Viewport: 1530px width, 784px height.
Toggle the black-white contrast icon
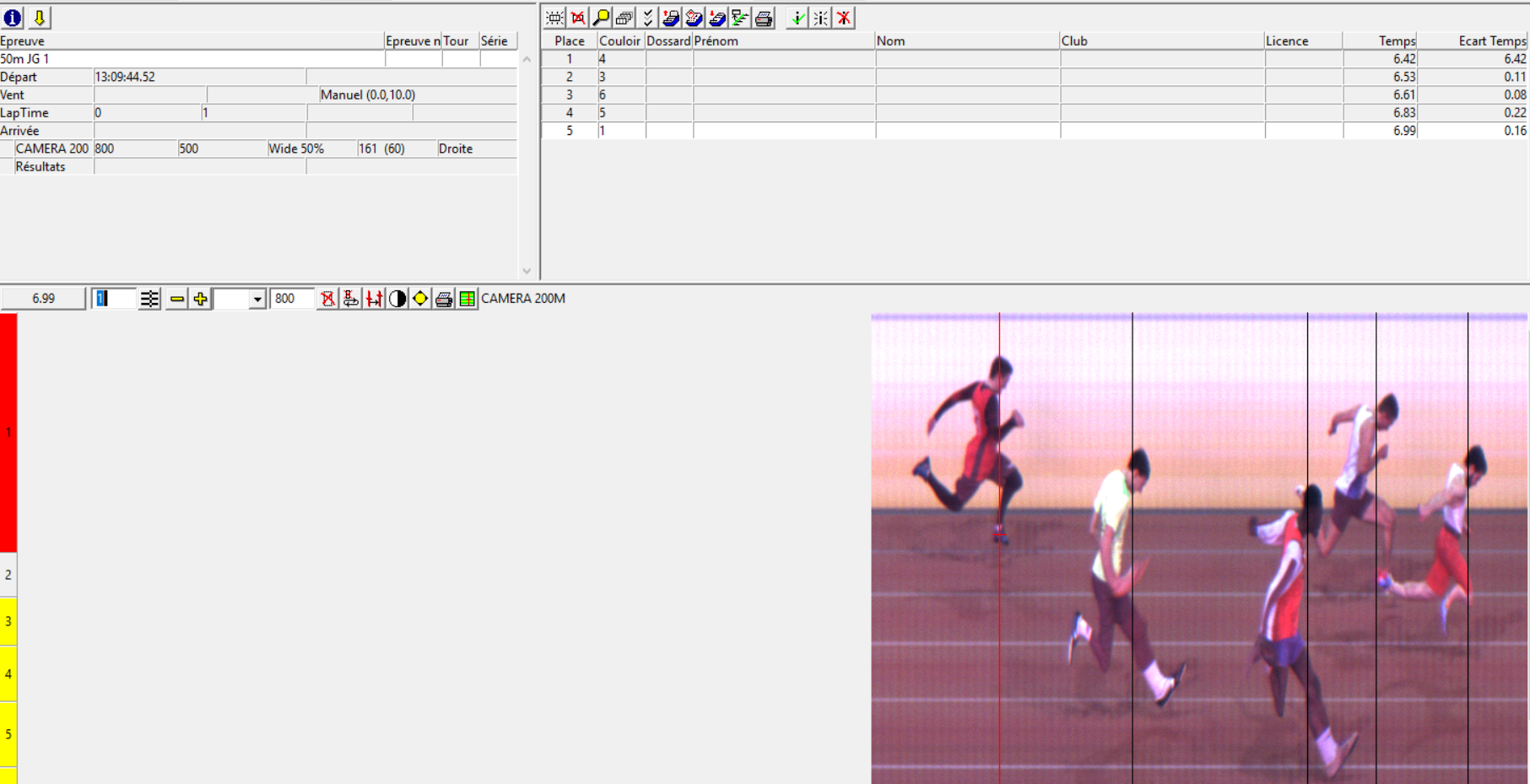tap(397, 299)
